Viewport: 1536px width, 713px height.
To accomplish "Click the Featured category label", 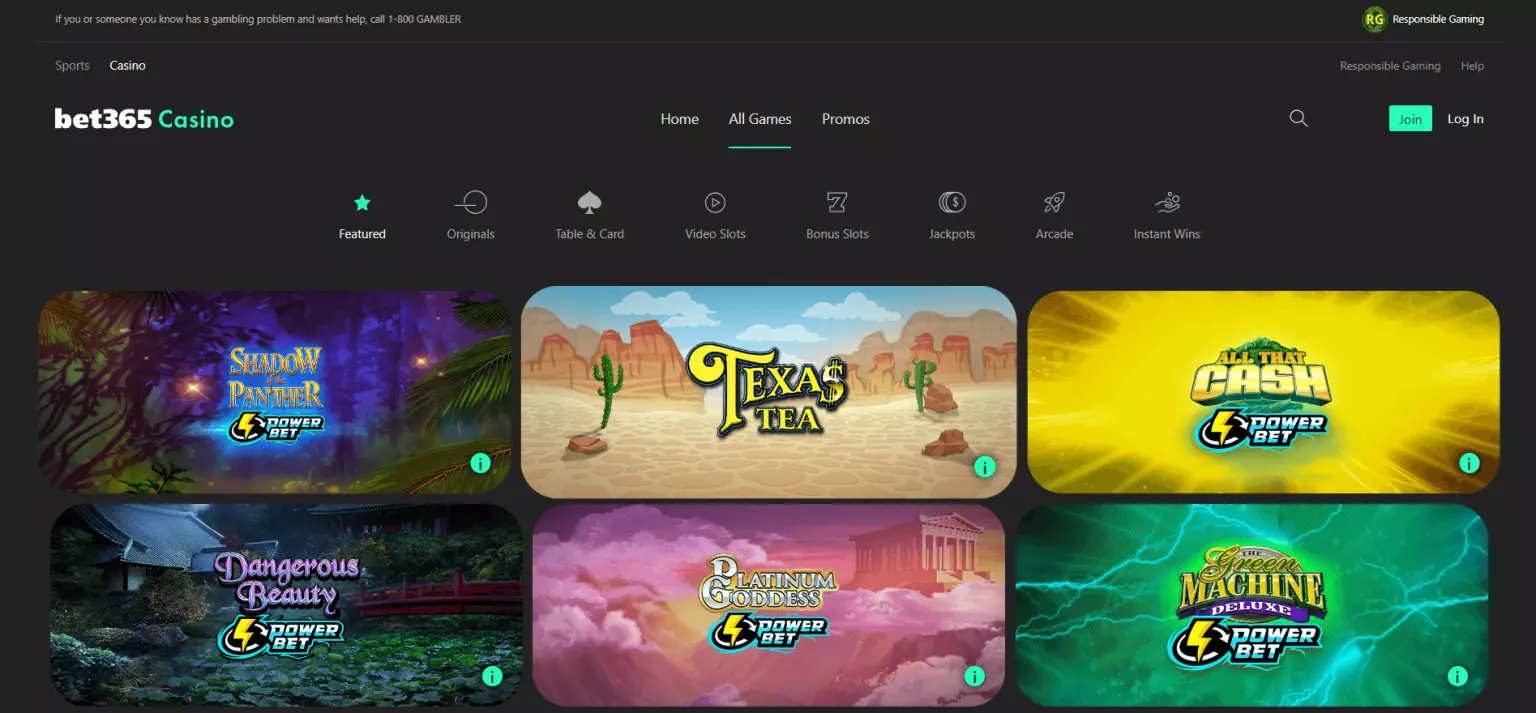I will 362,234.
